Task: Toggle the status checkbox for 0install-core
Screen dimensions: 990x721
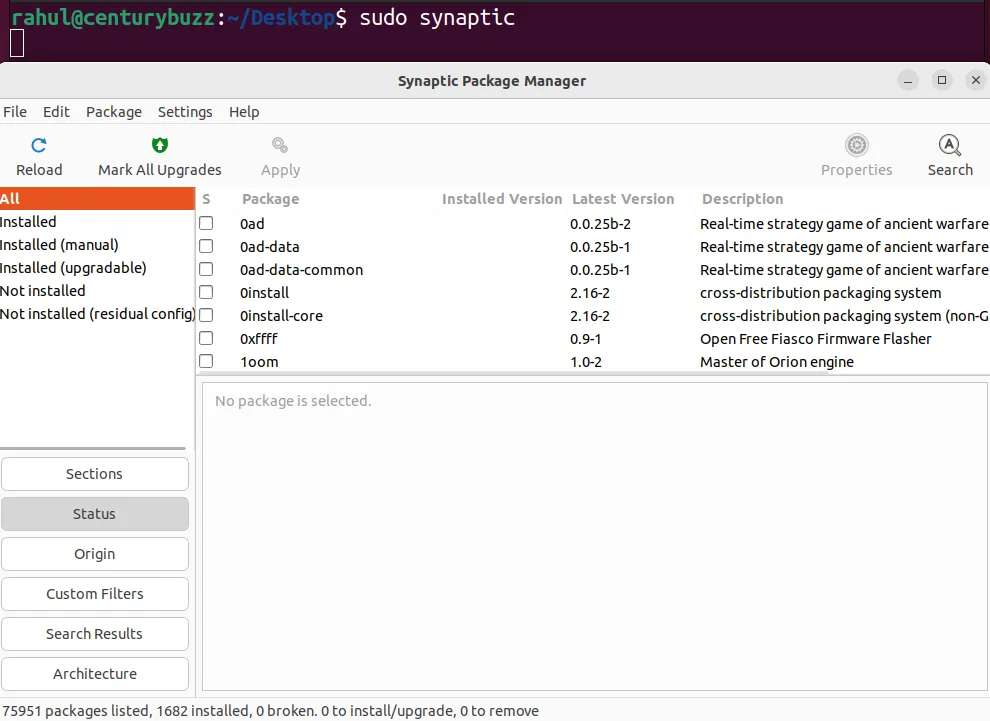Action: [206, 315]
